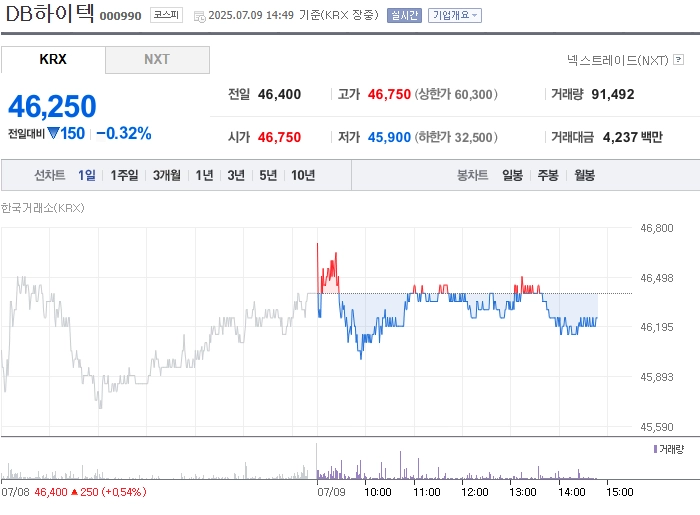Image resolution: width=700 pixels, height=515 pixels.
Task: Click the 코스피 market label
Action: (x=166, y=15)
